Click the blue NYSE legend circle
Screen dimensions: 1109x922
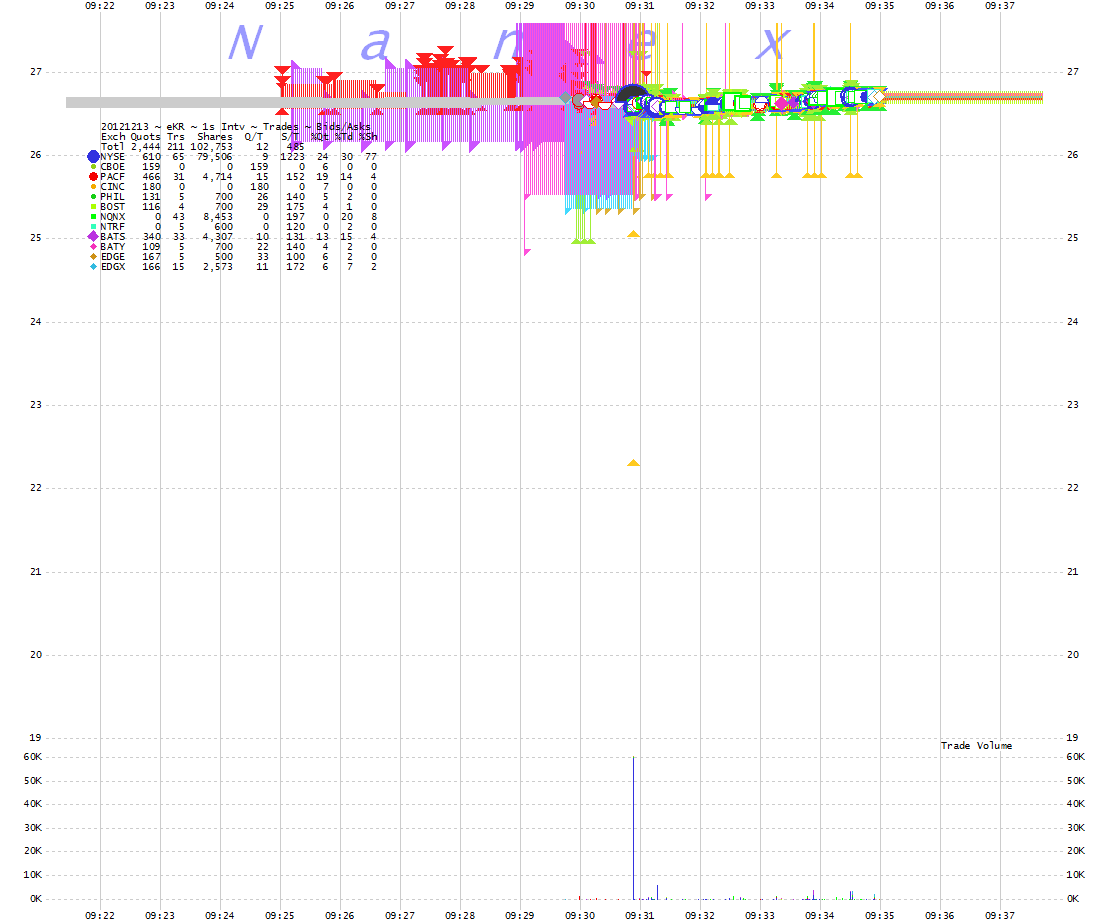click(x=93, y=157)
